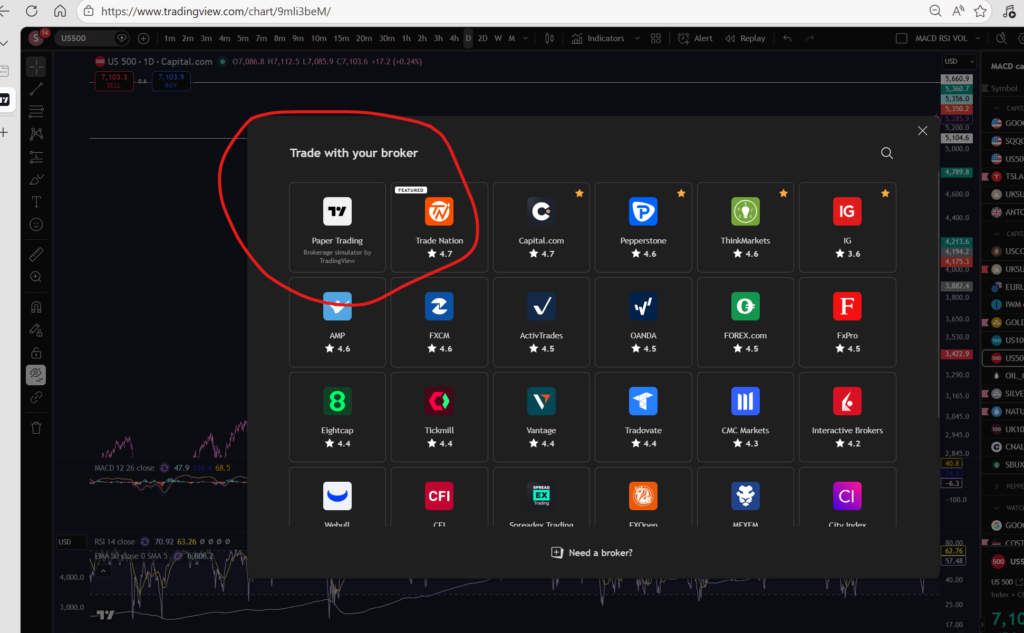
Task: Open the Indicators menu
Action: tap(599, 39)
